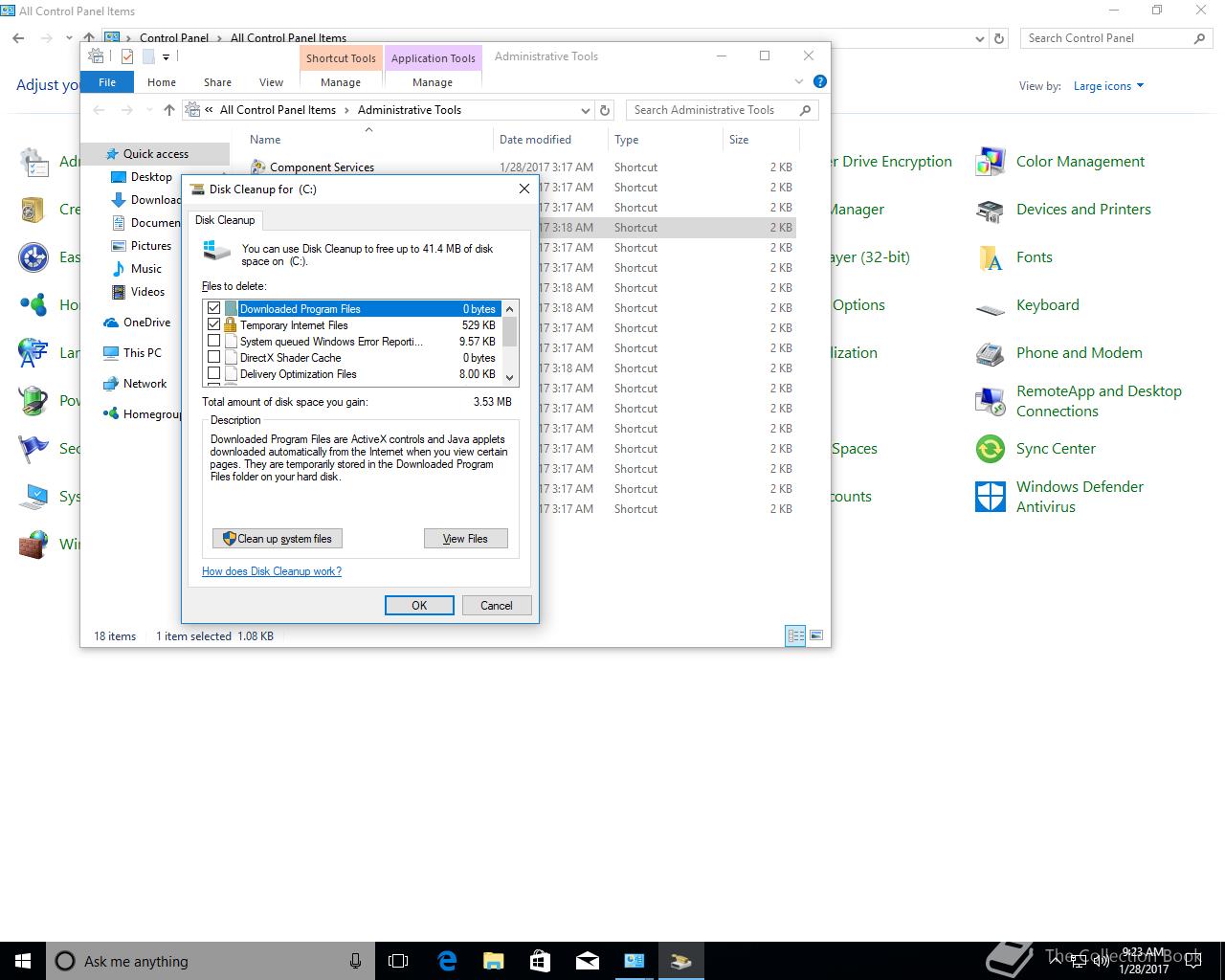Sort files by the Name column
1225x980 pixels.
point(367,140)
